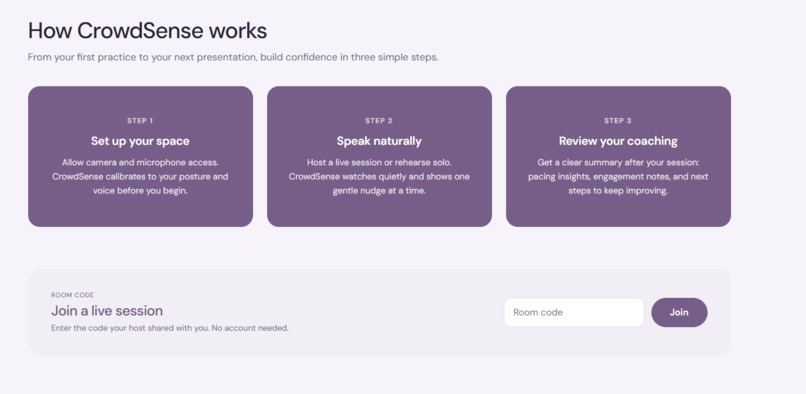Click the 'Host a live session or rehearse solo' description
Viewport: 806px width, 394px height.
tap(379, 163)
